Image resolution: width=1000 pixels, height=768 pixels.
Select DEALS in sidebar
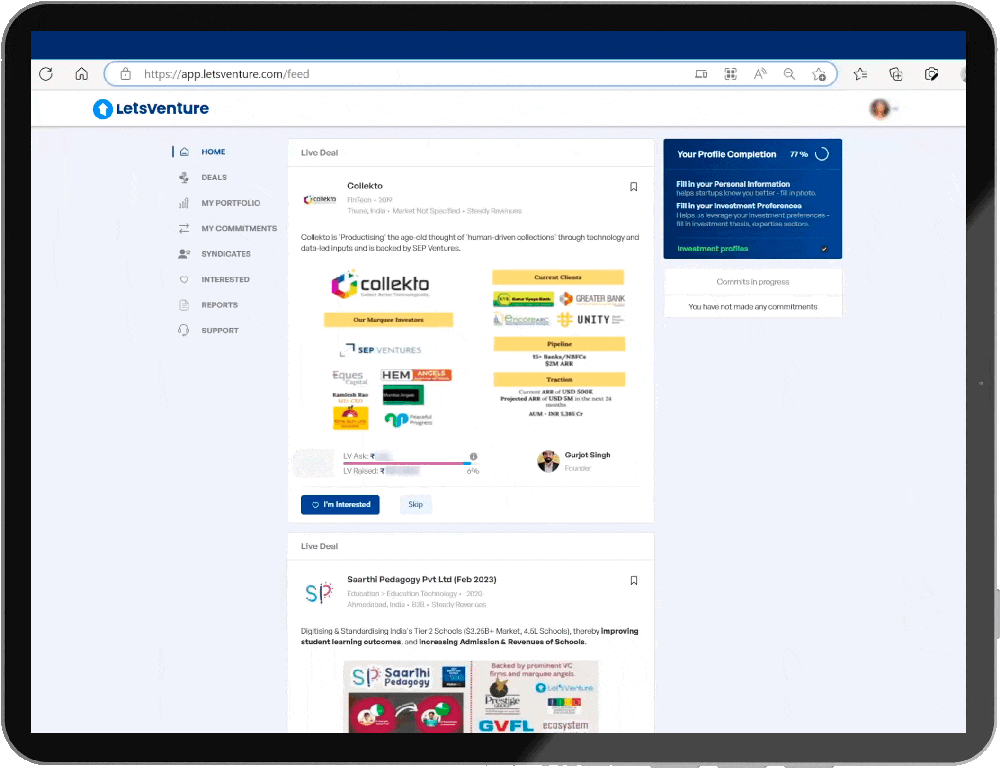click(x=214, y=177)
